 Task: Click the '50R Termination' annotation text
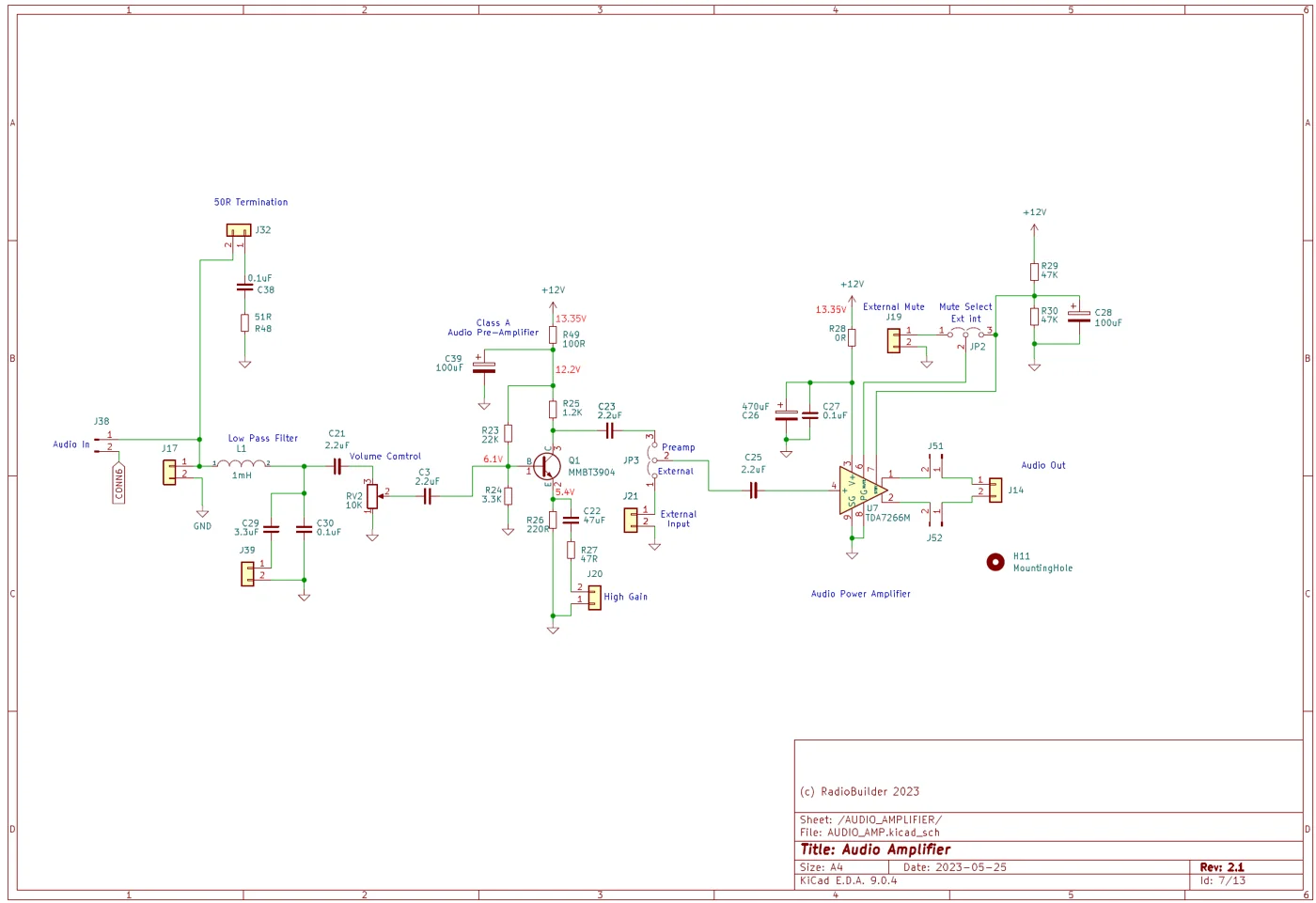[x=251, y=202]
